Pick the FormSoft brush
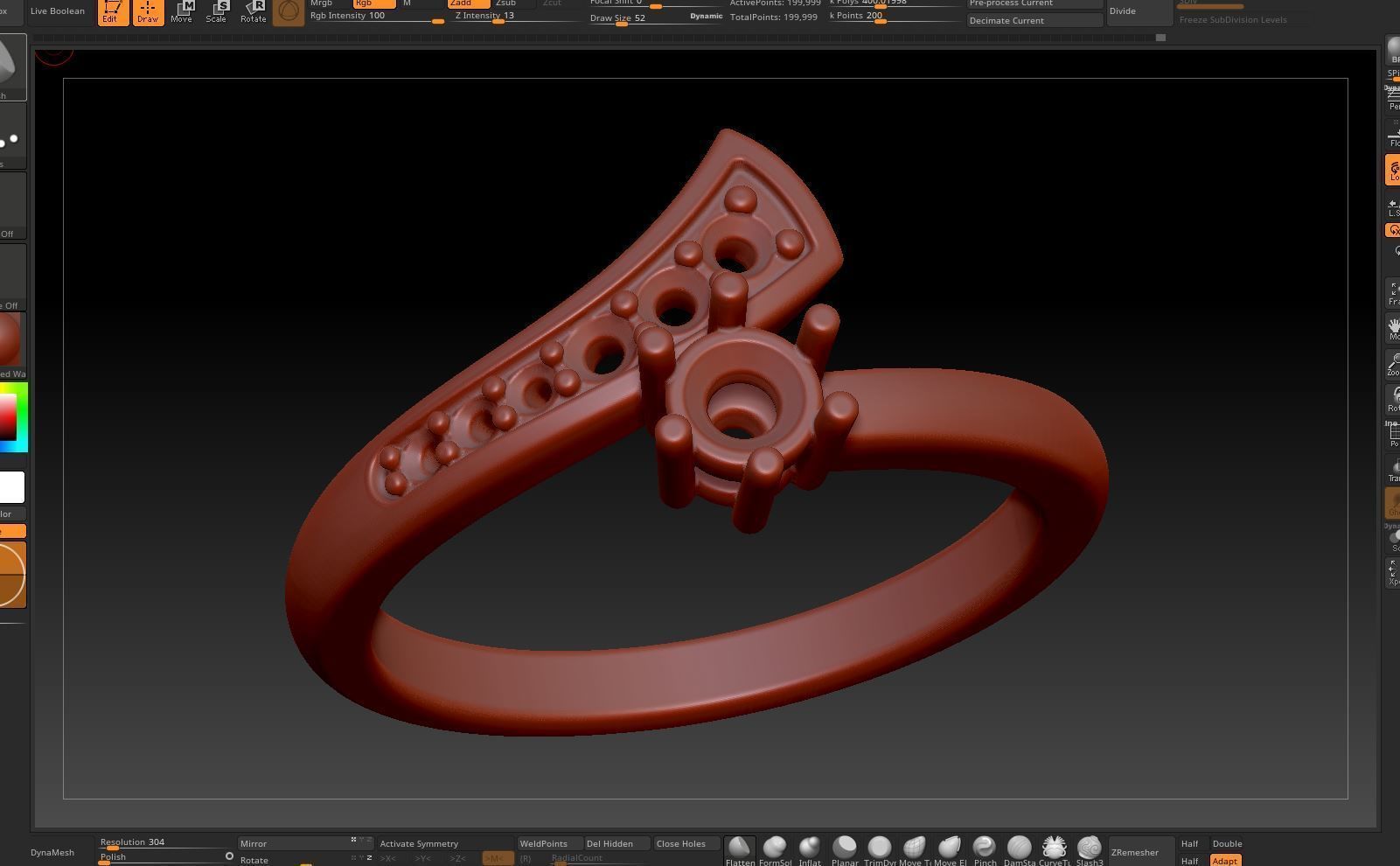The image size is (1400, 866). click(x=775, y=850)
